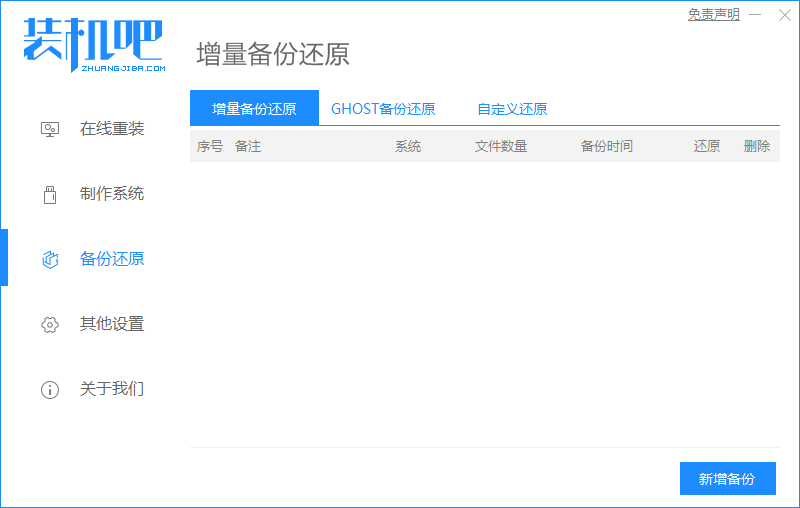Click the gear icon beside 其他设置
Viewport: 800px width, 508px height.
coord(50,324)
